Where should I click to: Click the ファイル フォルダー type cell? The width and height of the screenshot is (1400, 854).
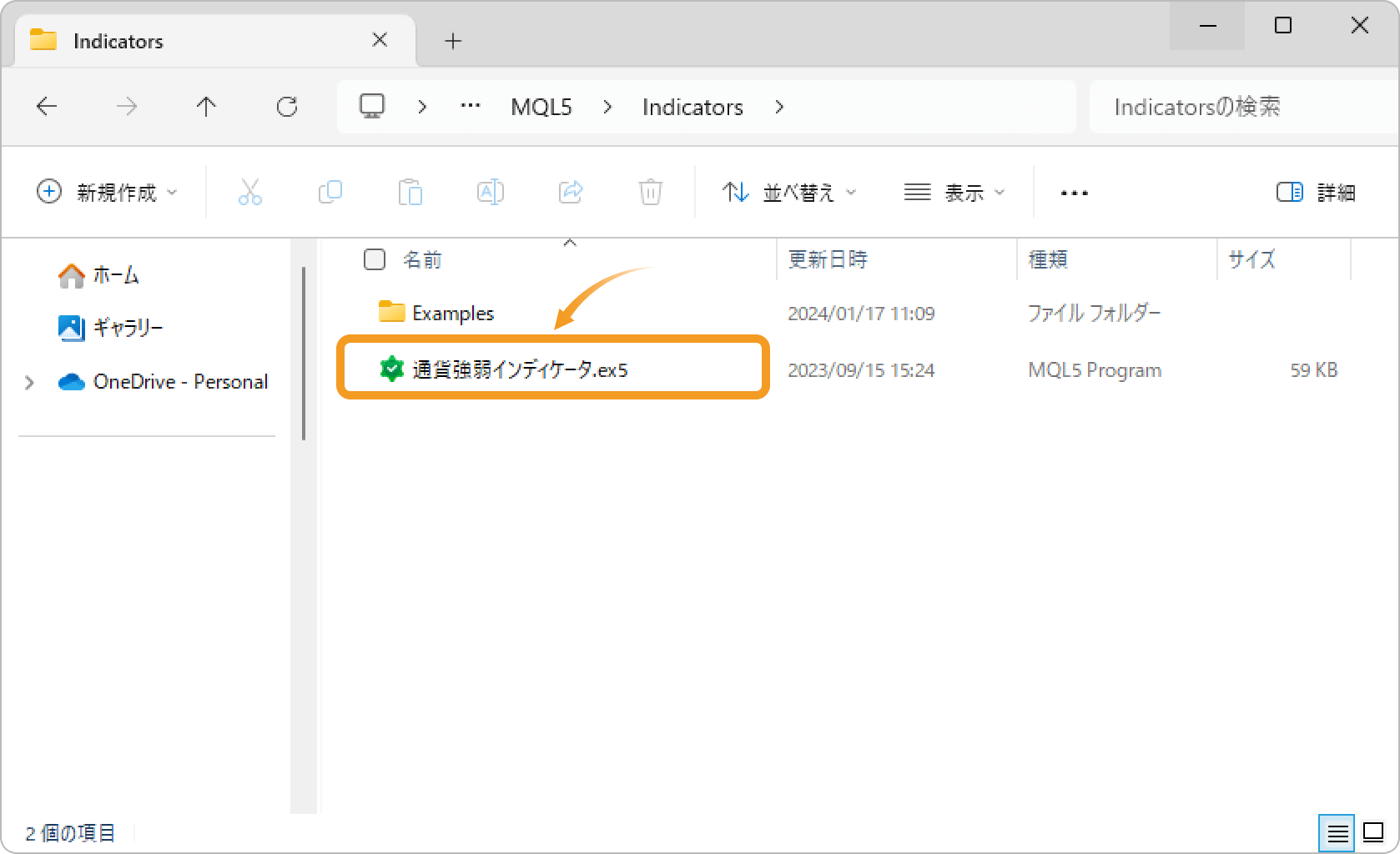1094,313
